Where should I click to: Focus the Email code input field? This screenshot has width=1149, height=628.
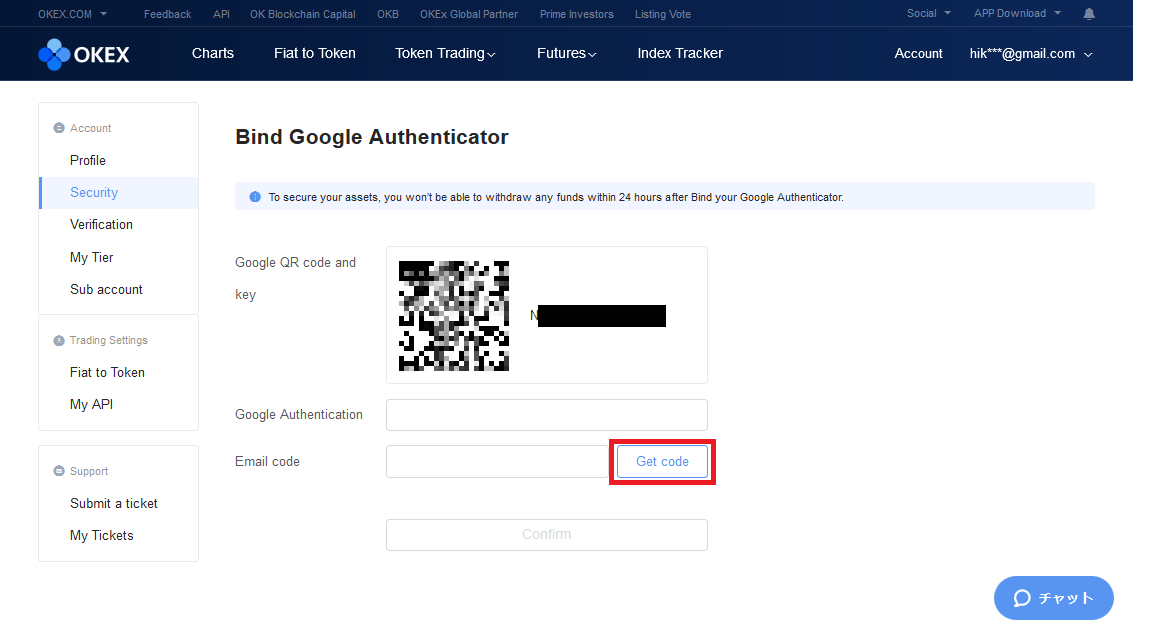(498, 462)
